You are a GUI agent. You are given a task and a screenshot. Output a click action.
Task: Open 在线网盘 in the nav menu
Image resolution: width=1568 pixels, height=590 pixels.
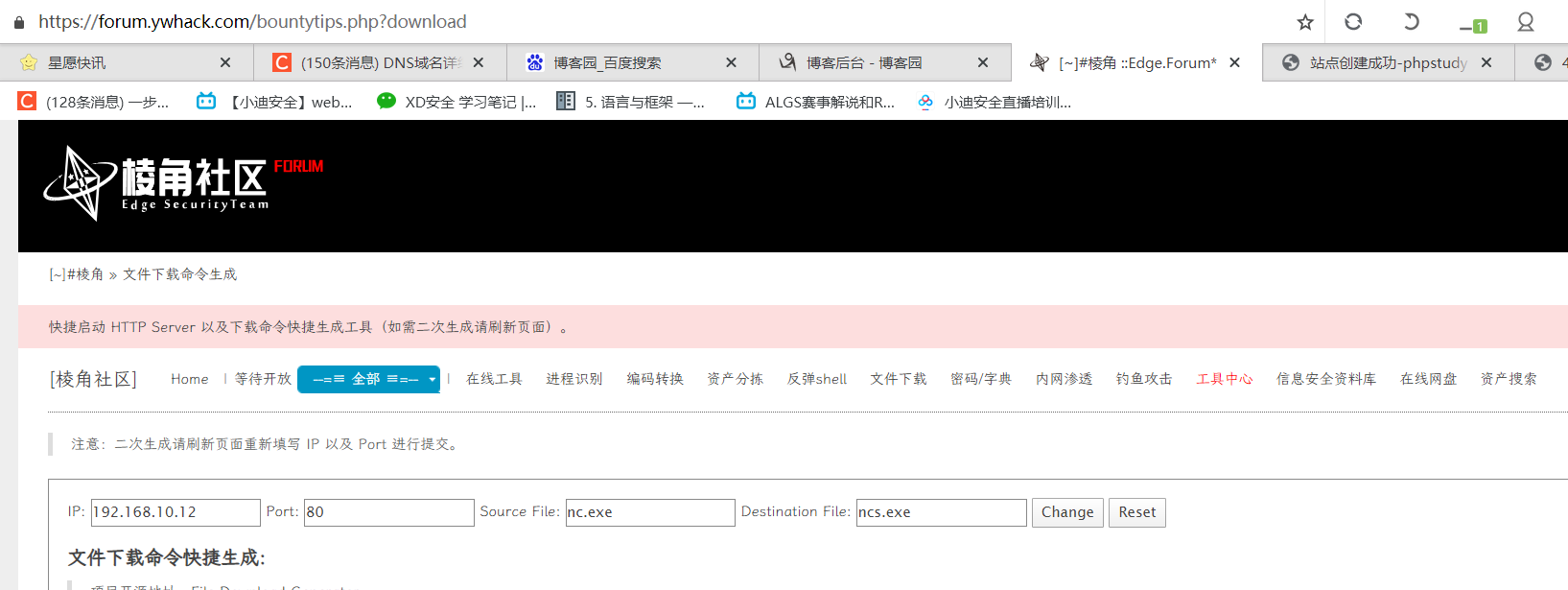1429,379
